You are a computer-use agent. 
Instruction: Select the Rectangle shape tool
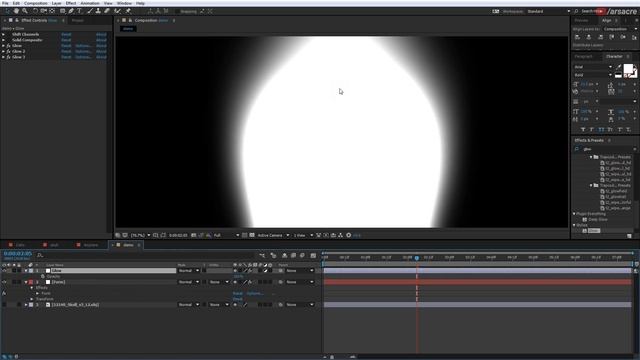pos(62,11)
